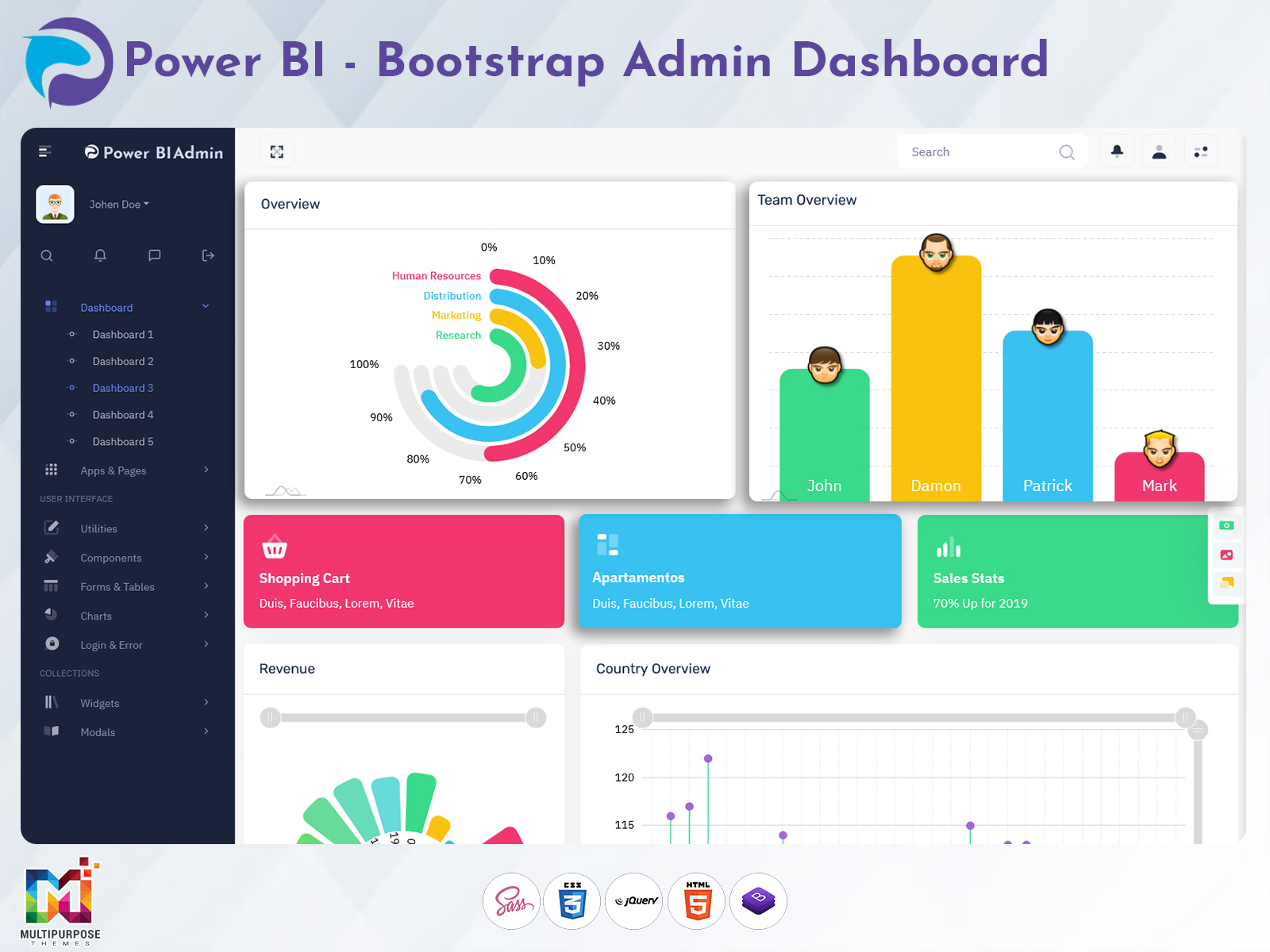Open the notifications bell icon in the top toolbar
The height and width of the screenshot is (952, 1270).
click(x=1117, y=151)
